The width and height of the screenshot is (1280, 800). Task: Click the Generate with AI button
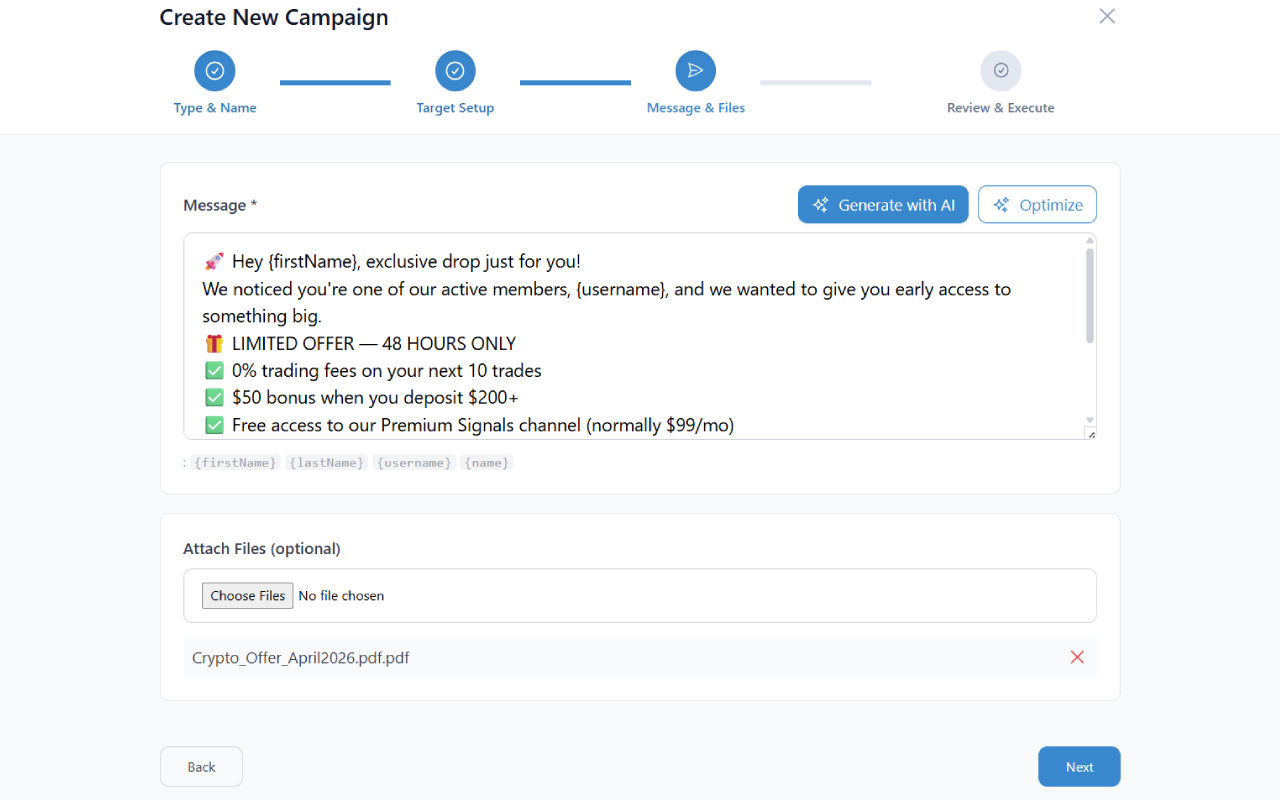883,205
